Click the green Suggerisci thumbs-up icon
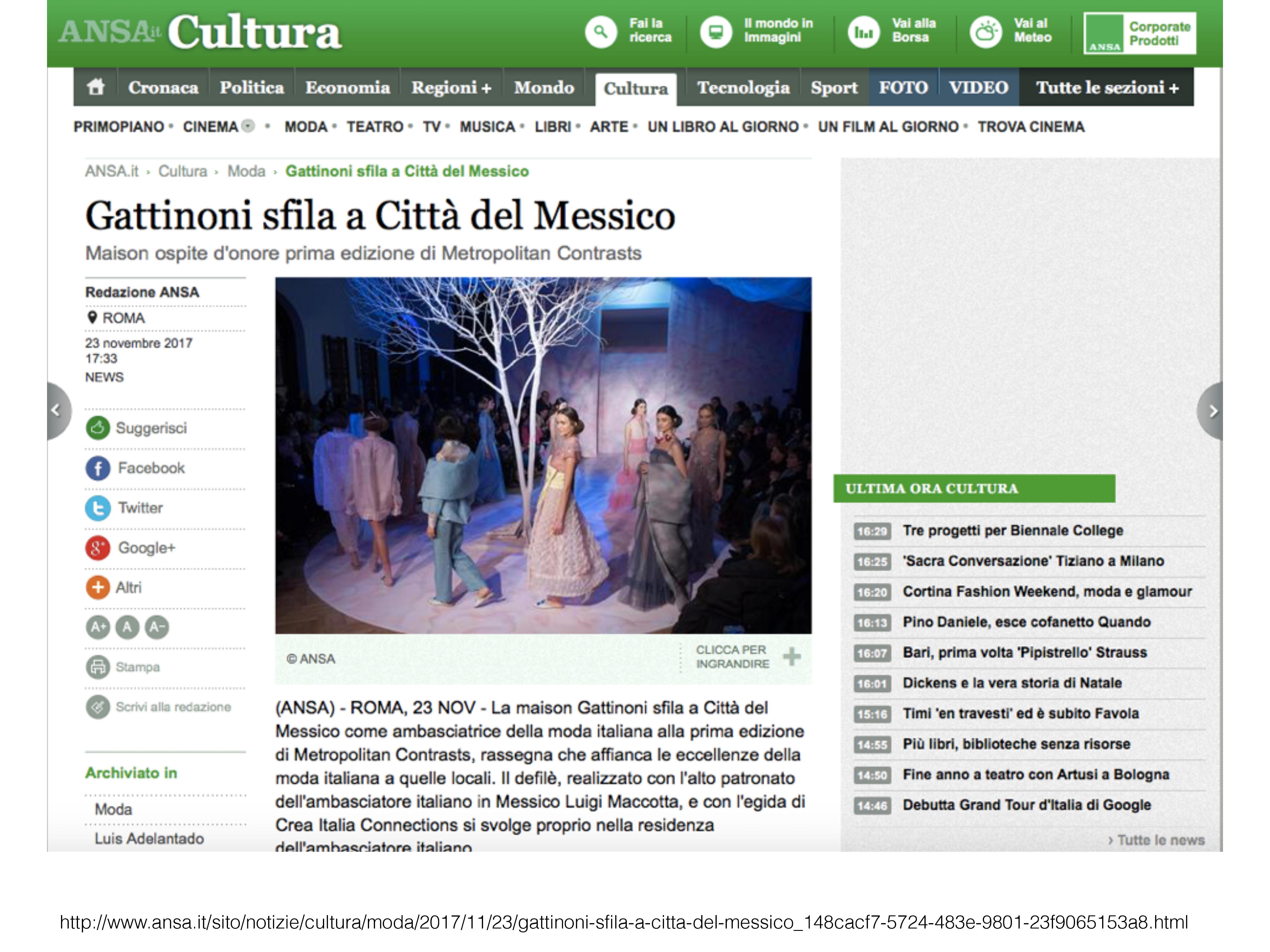 pyautogui.click(x=98, y=428)
